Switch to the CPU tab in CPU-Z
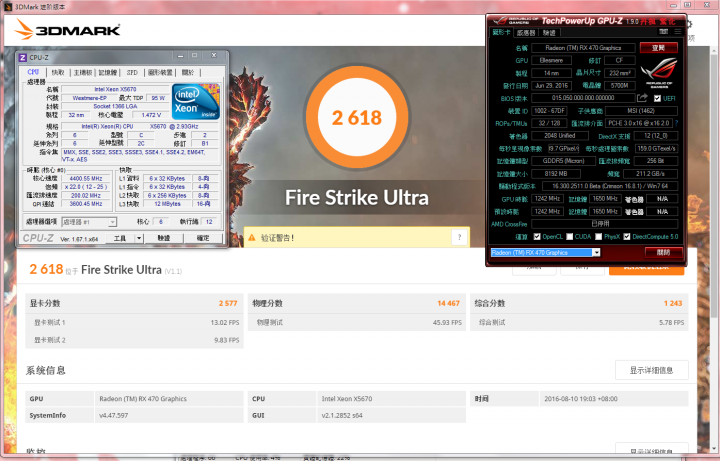This screenshot has height=461, width=720. pos(33,72)
